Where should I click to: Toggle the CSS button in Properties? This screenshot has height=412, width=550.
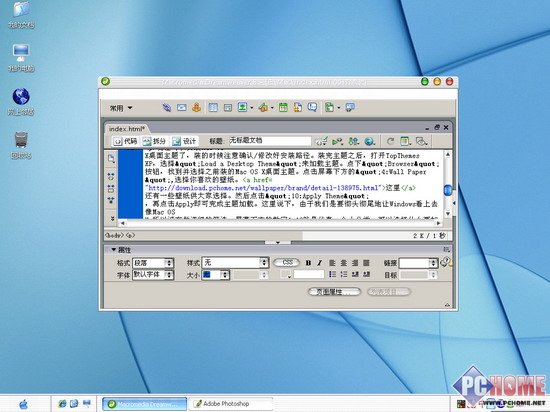pyautogui.click(x=287, y=263)
